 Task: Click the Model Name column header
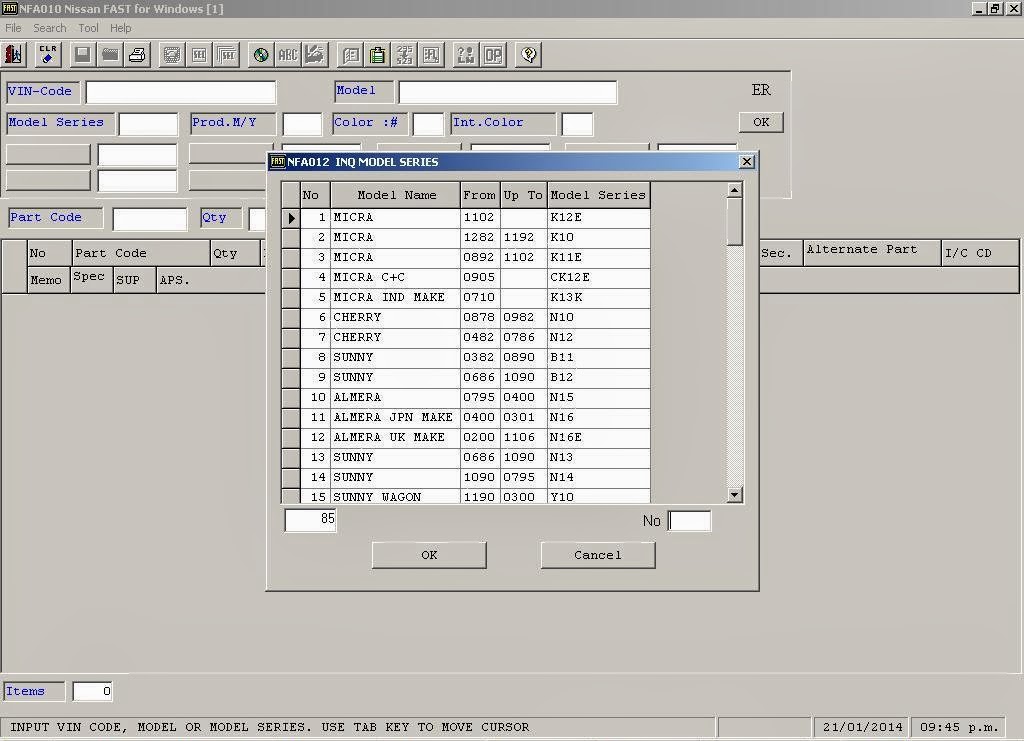396,195
